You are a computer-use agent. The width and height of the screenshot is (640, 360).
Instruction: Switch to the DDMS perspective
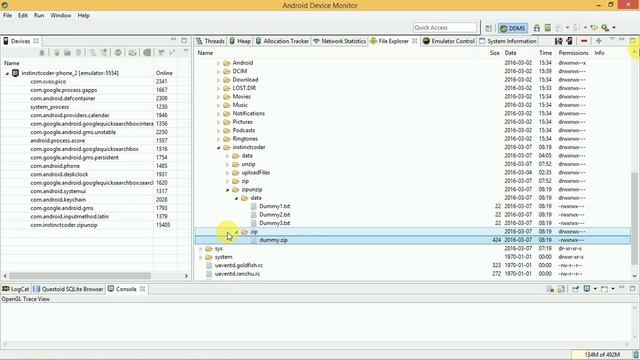(x=513, y=28)
